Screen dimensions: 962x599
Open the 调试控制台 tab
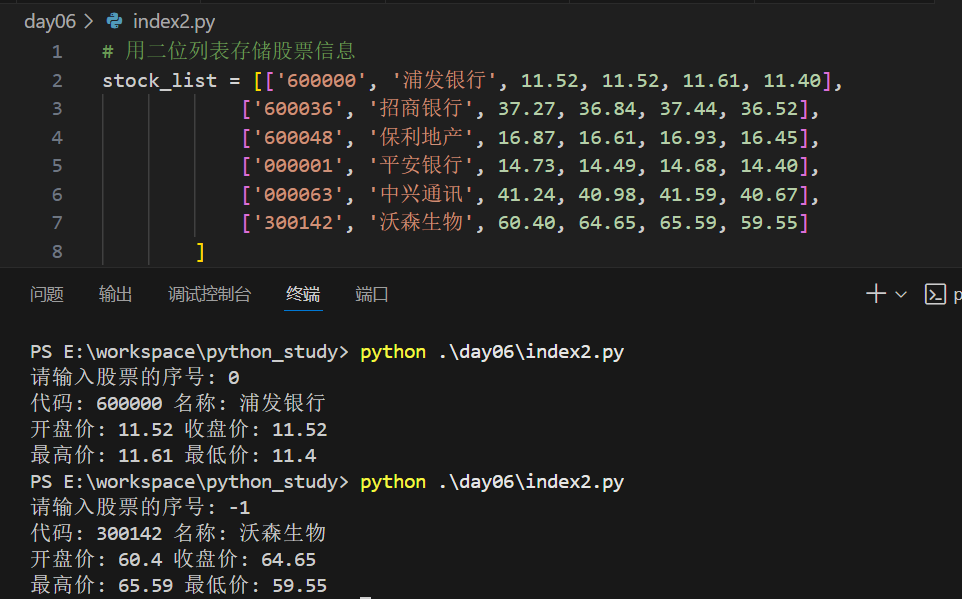(x=209, y=295)
